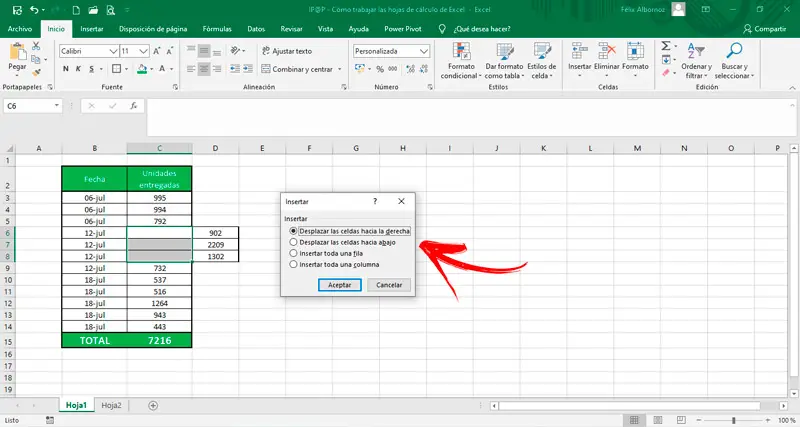Open the Hoja2 sheet tab

click(x=111, y=406)
